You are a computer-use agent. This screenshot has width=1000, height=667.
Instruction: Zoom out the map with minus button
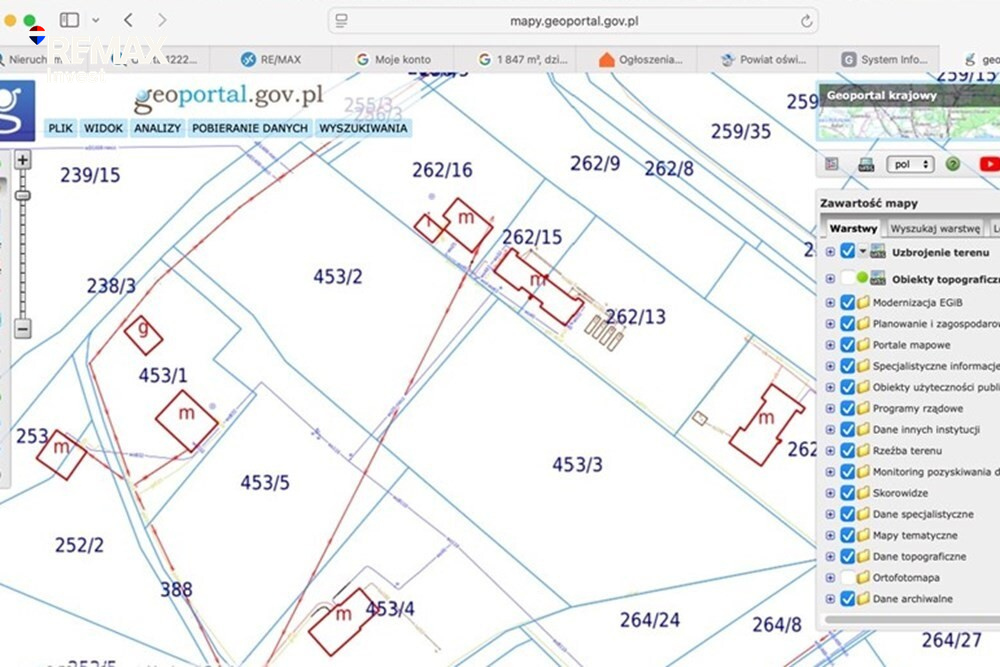pyautogui.click(x=22, y=329)
